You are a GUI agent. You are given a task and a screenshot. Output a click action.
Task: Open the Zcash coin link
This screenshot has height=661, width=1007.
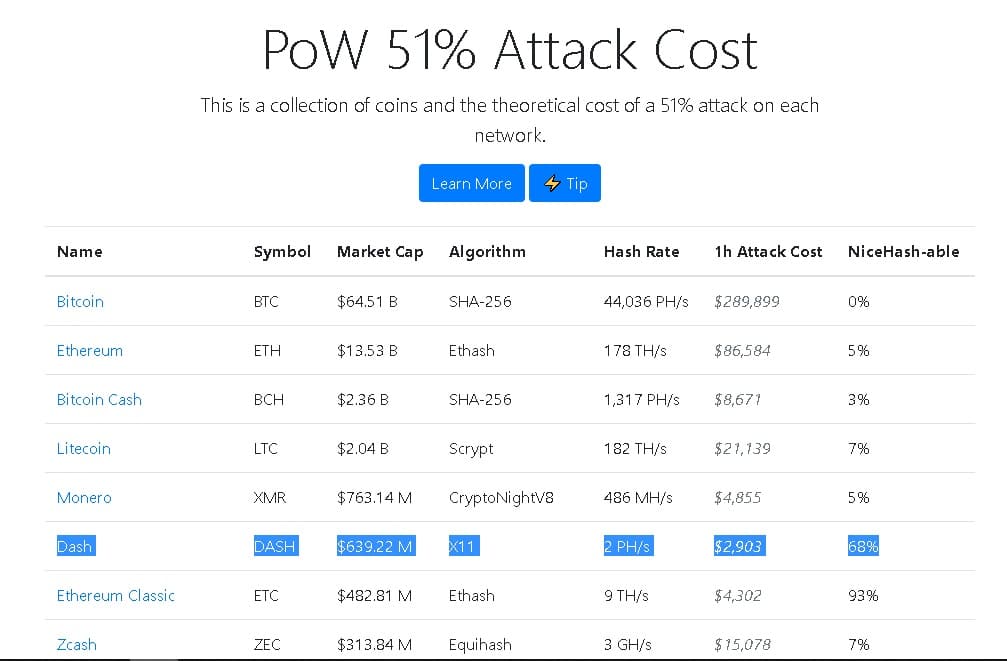[77, 644]
